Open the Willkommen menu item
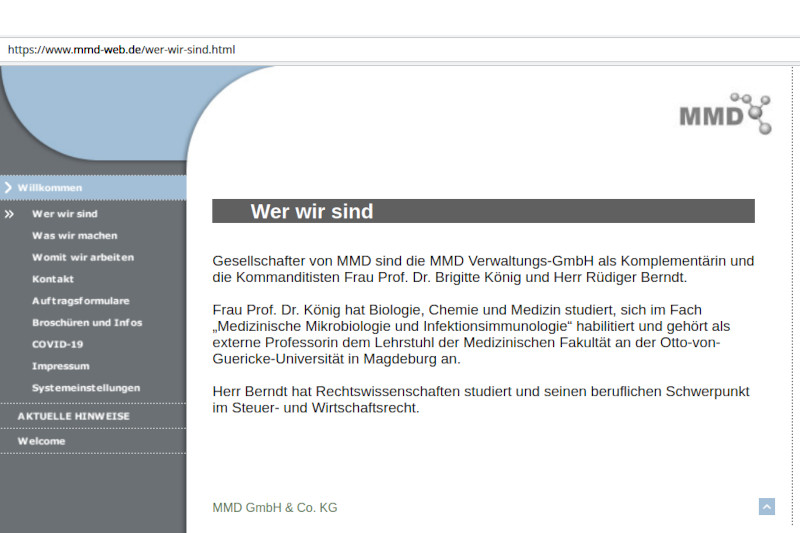The image size is (800, 533). (49, 188)
